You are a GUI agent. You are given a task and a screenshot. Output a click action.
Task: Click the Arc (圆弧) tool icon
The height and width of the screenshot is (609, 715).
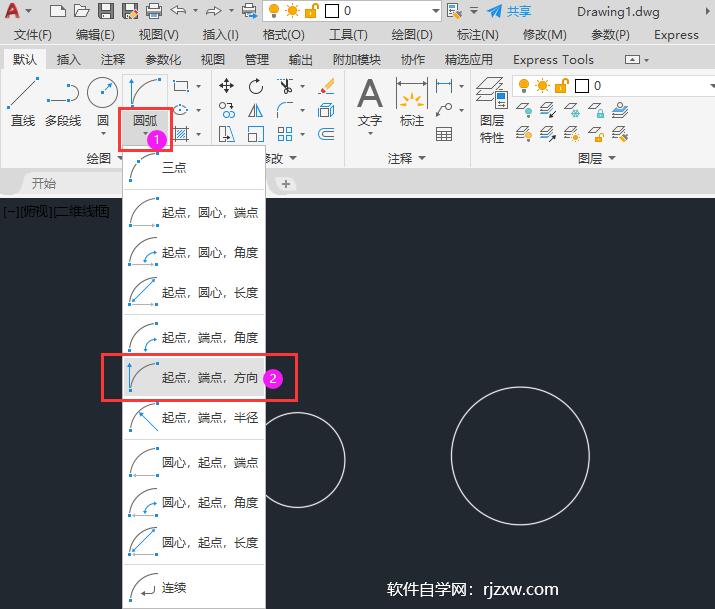[145, 92]
